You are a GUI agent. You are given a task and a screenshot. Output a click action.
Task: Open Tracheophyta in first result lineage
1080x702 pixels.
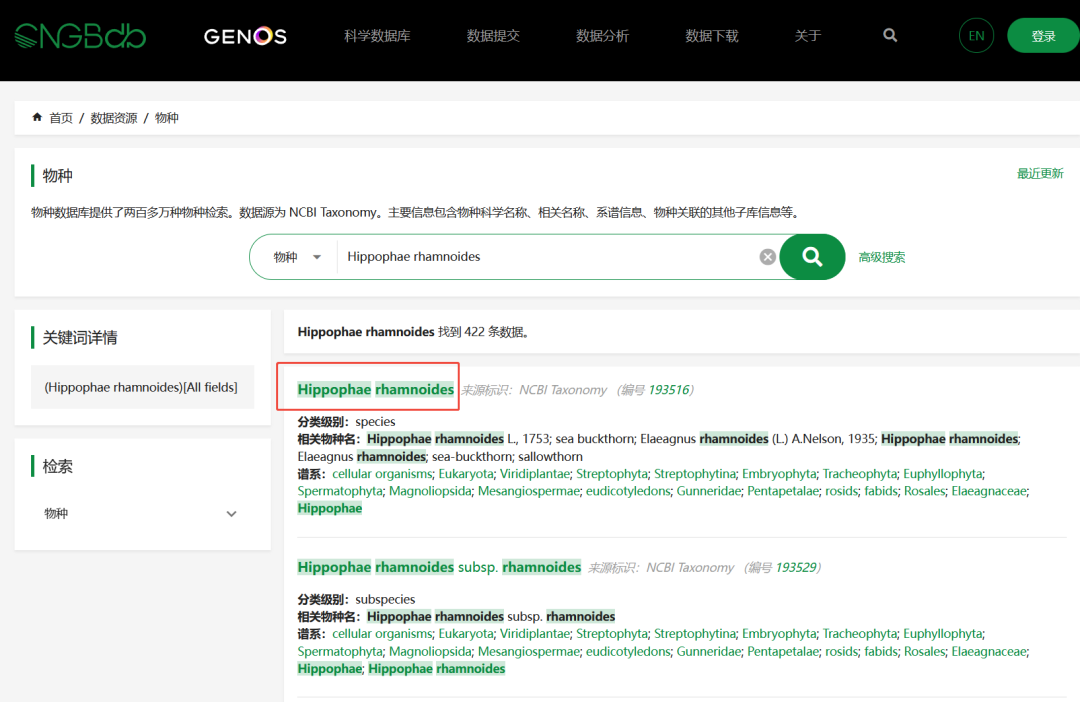(860, 474)
